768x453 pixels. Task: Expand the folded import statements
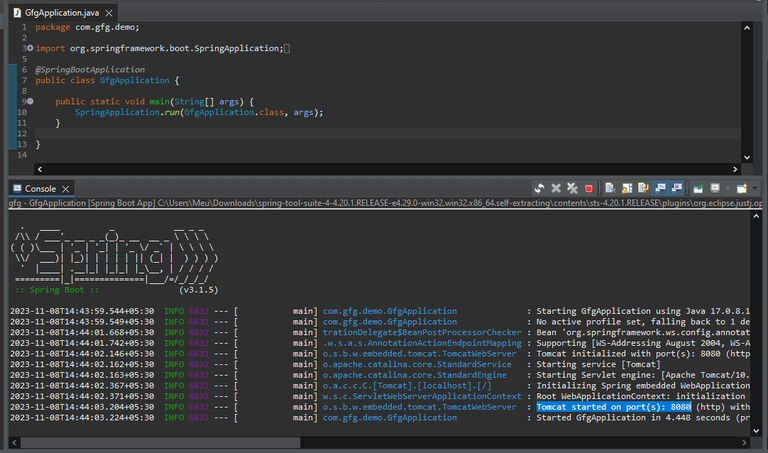pos(30,48)
